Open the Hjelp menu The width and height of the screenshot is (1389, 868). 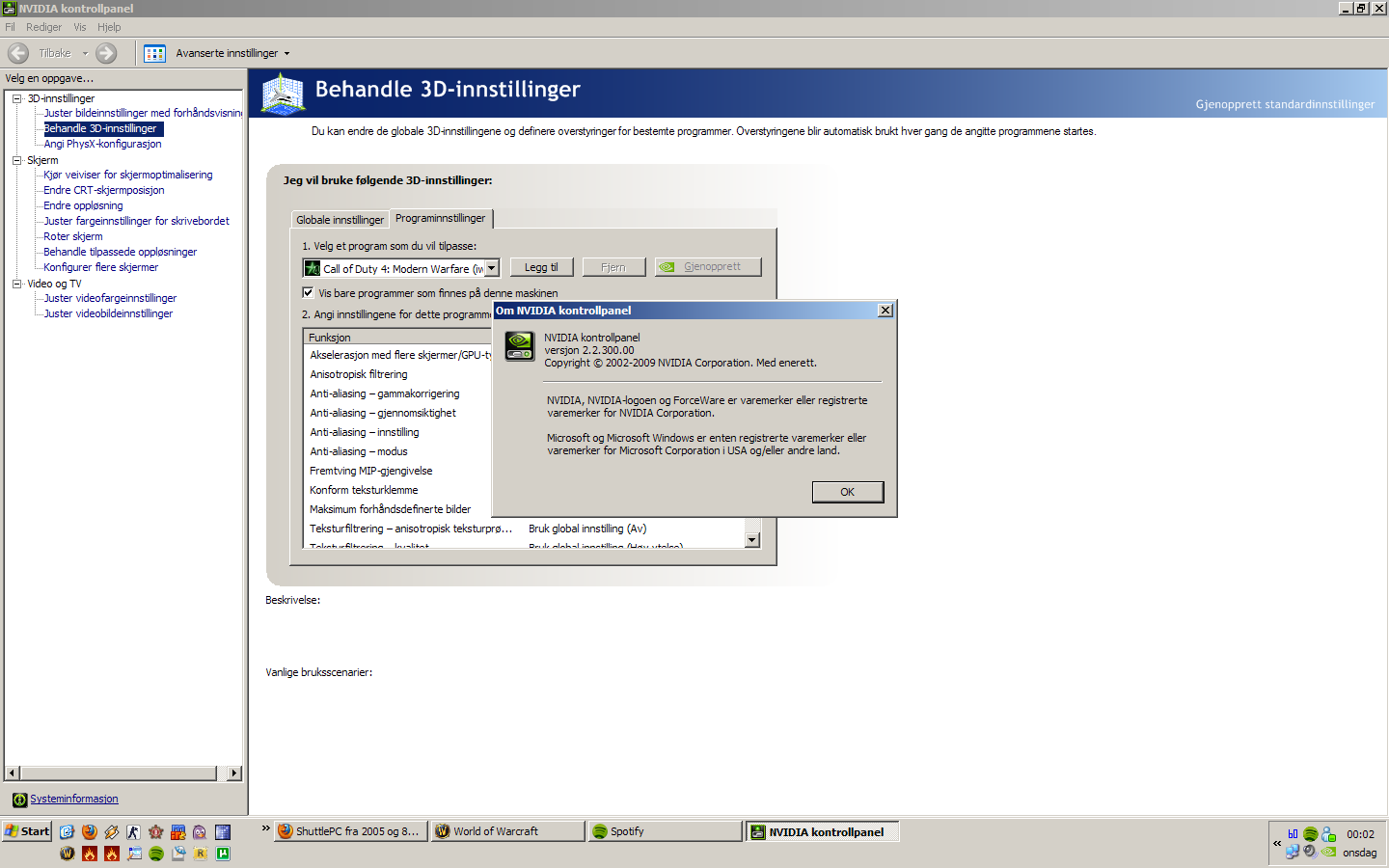(x=109, y=27)
